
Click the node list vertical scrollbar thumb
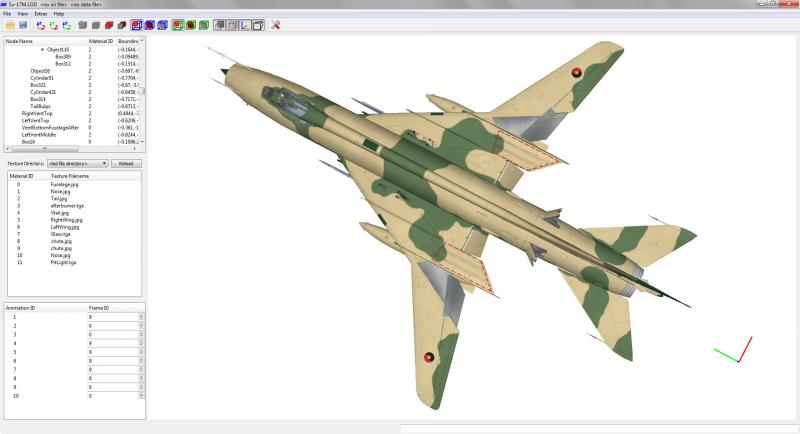[142, 91]
